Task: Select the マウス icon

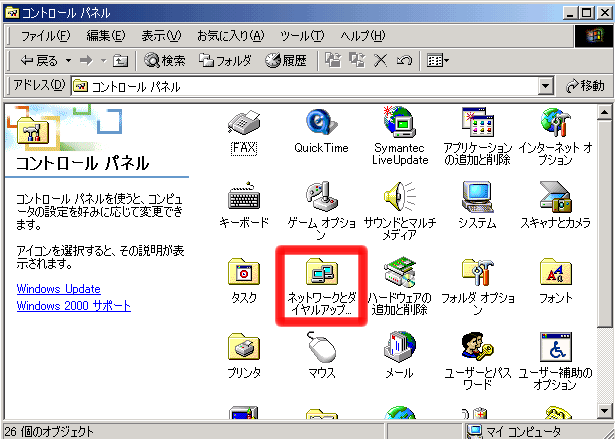Action: click(x=321, y=355)
